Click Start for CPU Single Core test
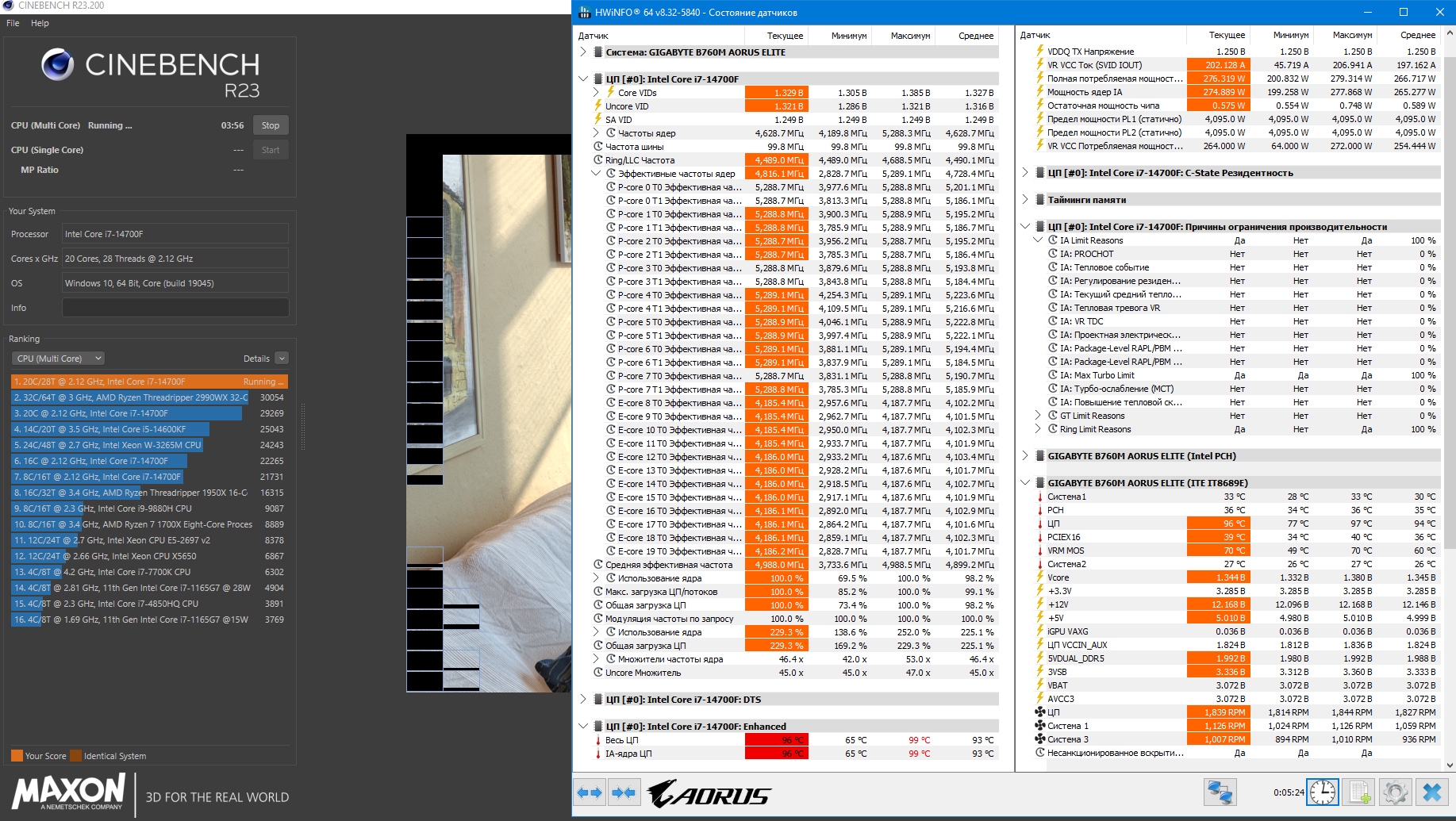The image size is (1456, 821). pyautogui.click(x=271, y=150)
